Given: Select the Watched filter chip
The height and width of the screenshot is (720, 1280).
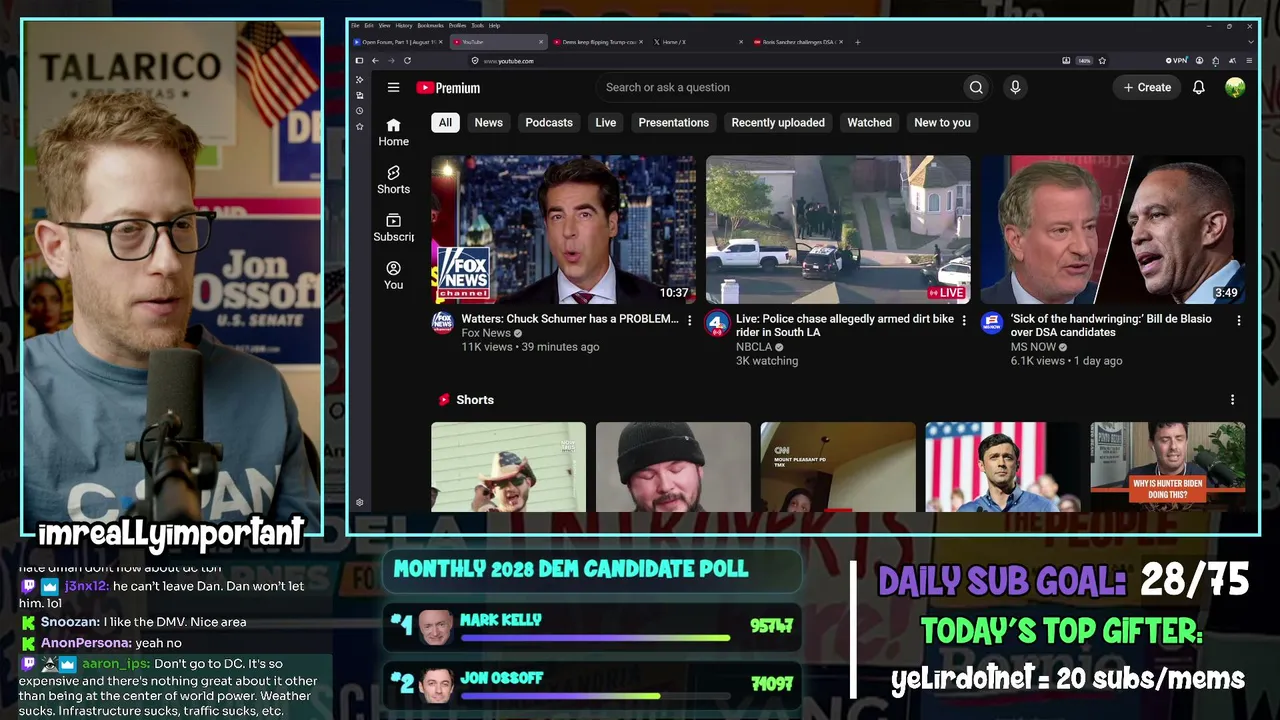Looking at the screenshot, I should tap(870, 123).
